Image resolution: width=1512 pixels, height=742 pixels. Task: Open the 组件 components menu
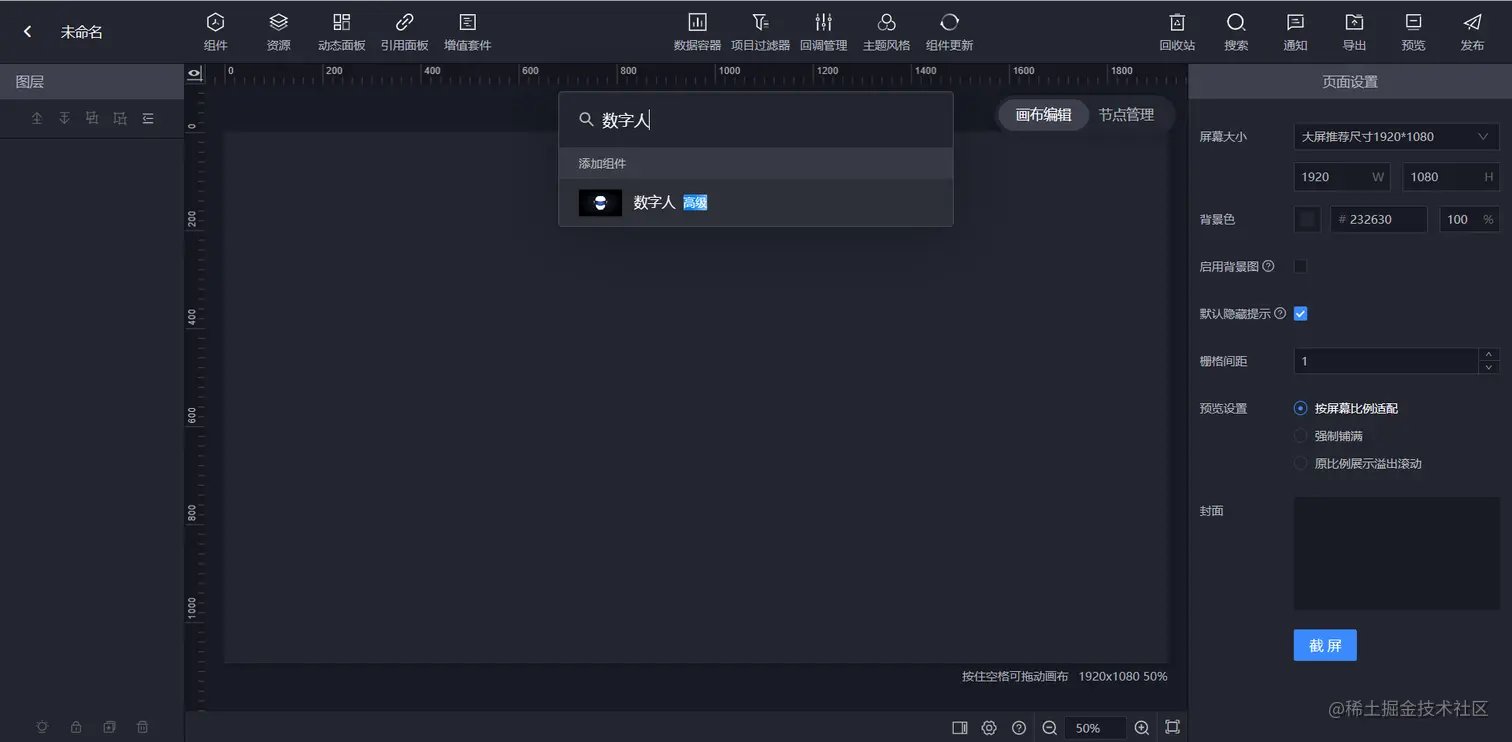pyautogui.click(x=215, y=31)
